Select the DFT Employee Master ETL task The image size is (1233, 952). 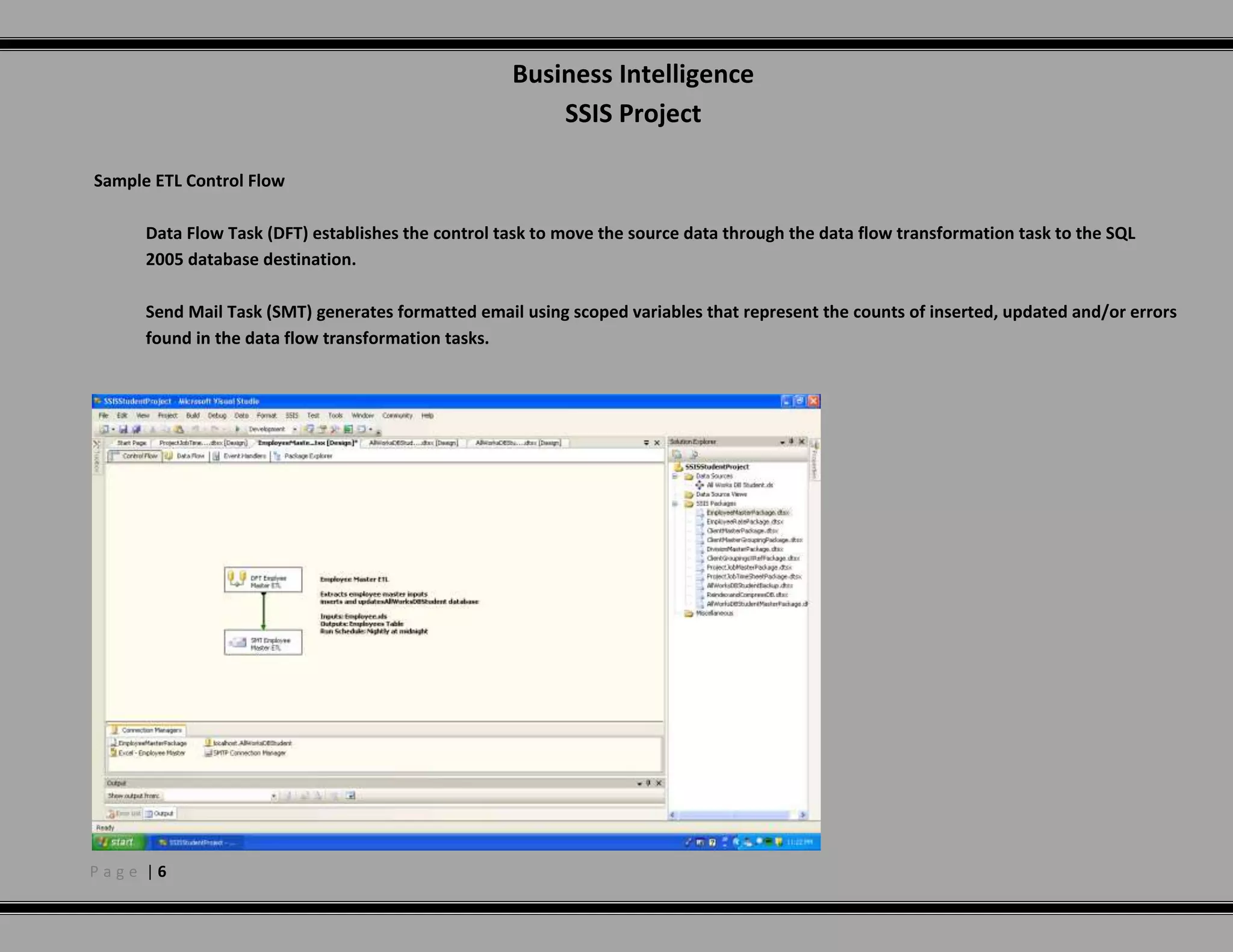click(263, 580)
